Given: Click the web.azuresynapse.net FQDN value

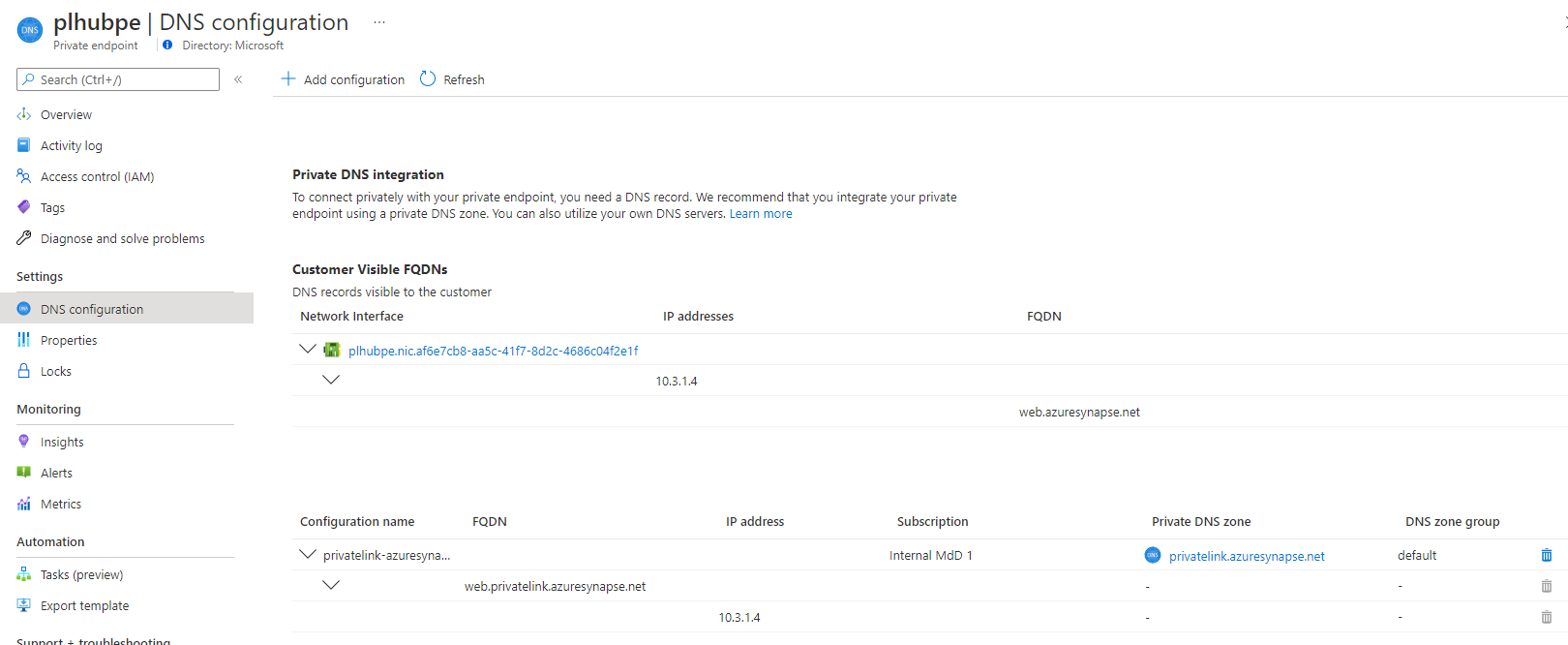Looking at the screenshot, I should 1079,412.
